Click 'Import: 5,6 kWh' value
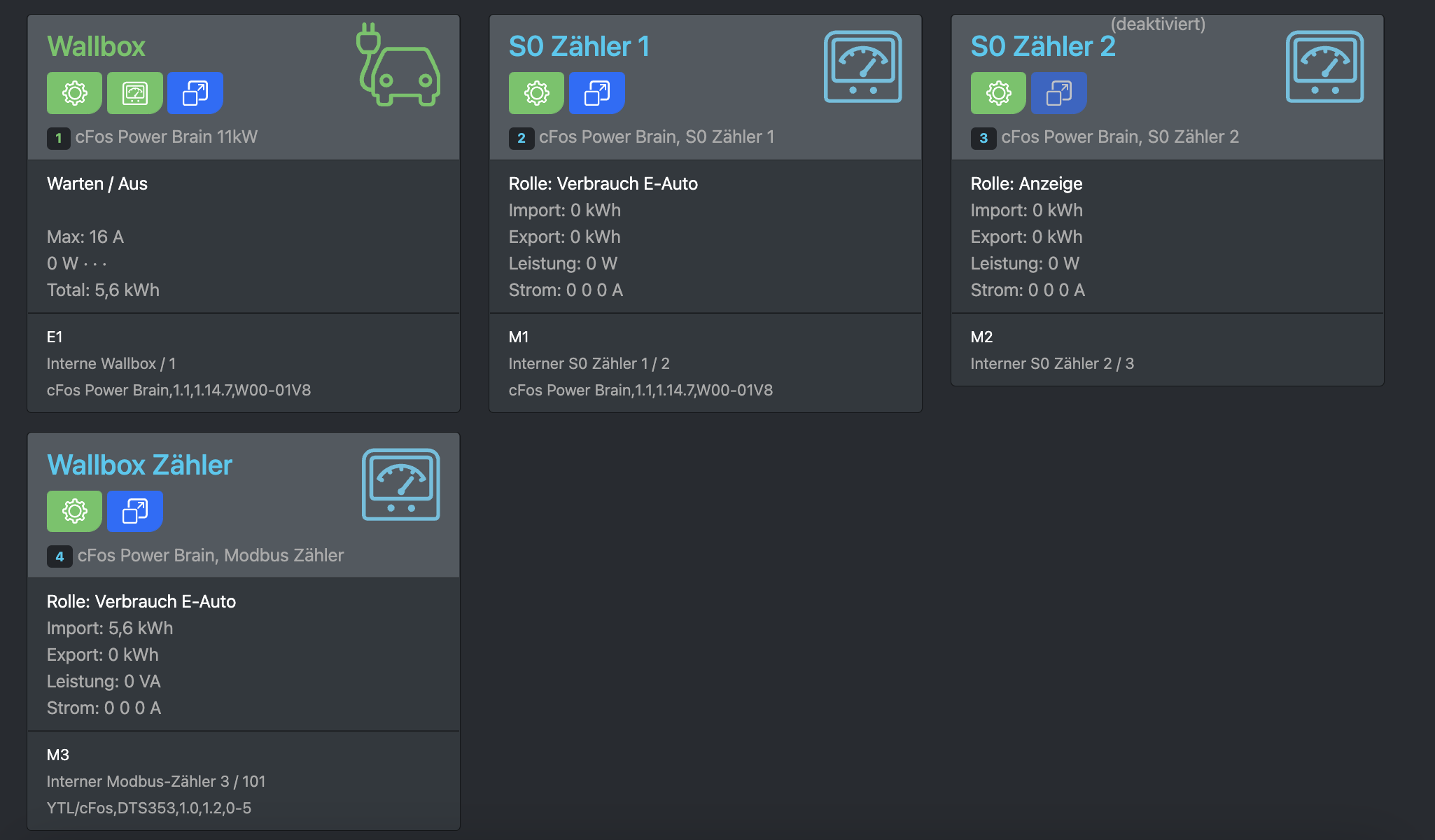1435x840 pixels. pos(110,628)
